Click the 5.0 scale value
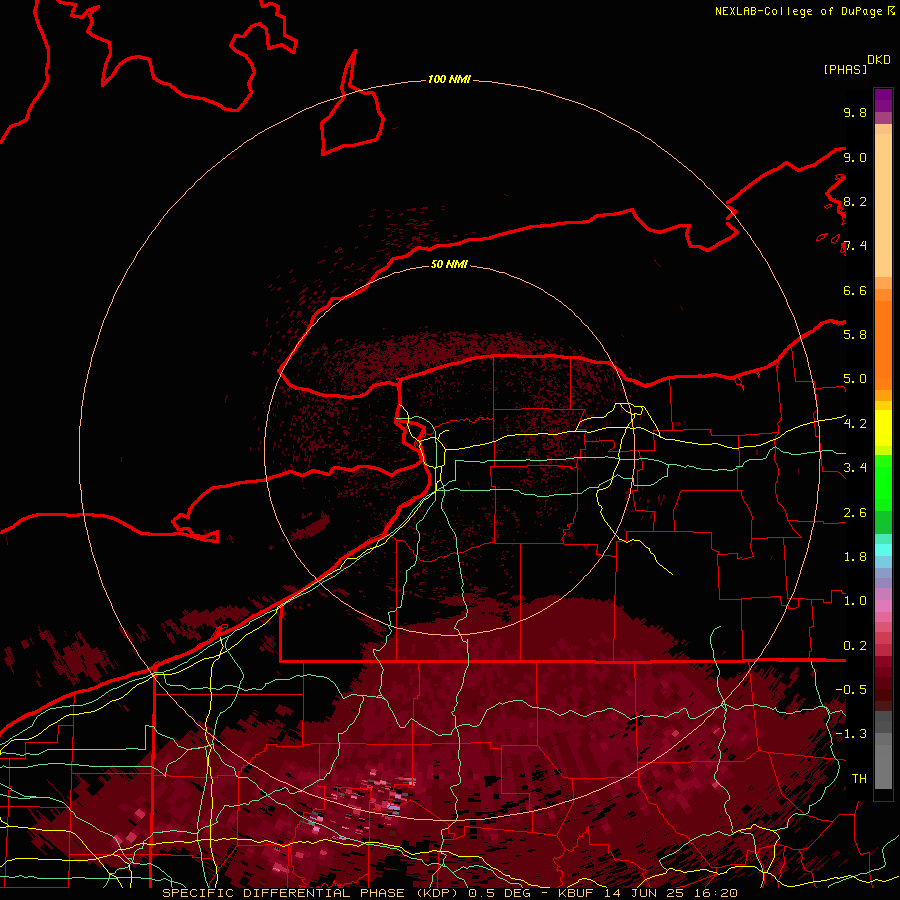This screenshot has width=900, height=900. [x=855, y=379]
